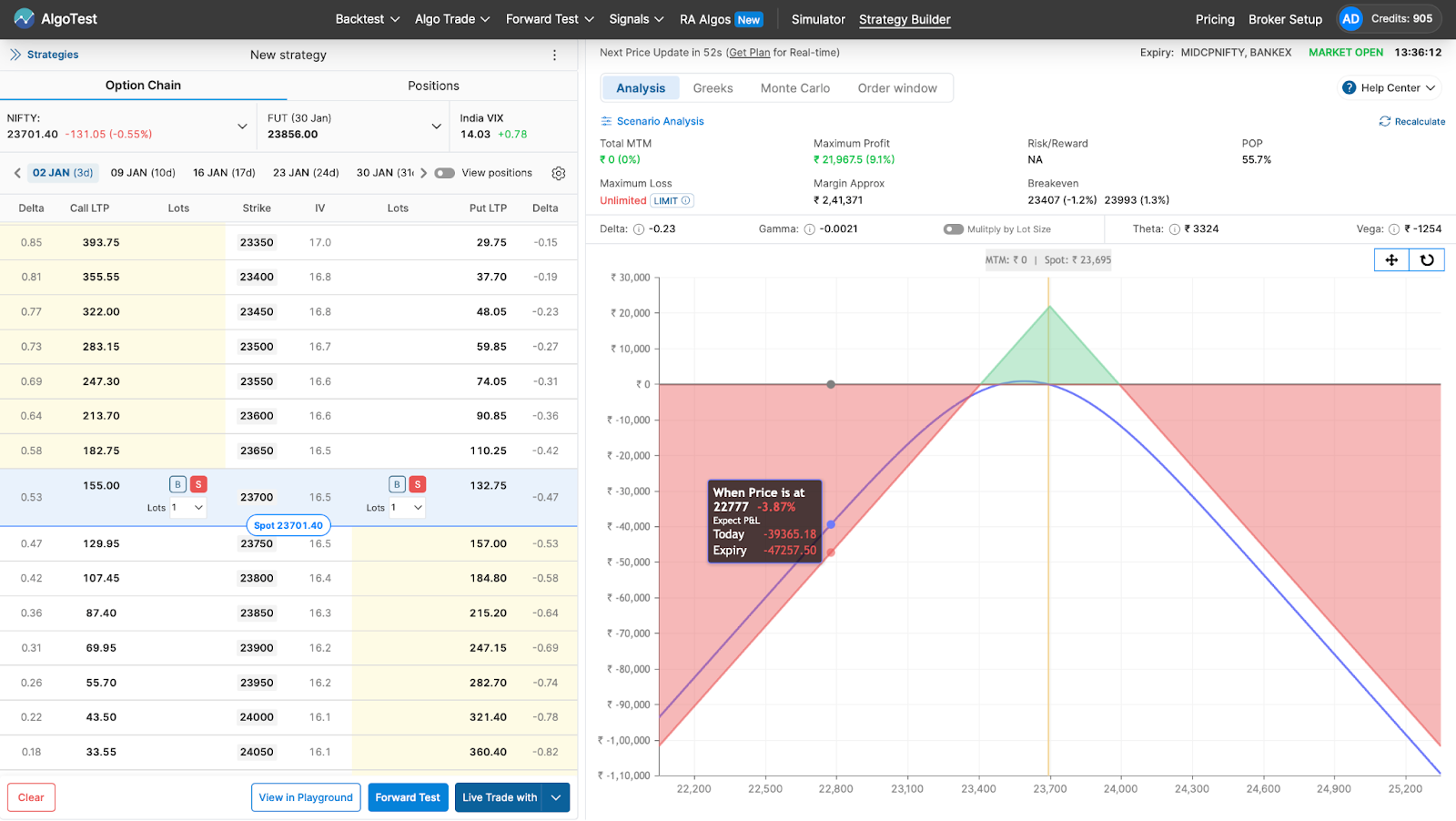Viewport: 1456px width, 821px height.
Task: Click the Spot 23701.40 label
Action: pyautogui.click(x=288, y=525)
